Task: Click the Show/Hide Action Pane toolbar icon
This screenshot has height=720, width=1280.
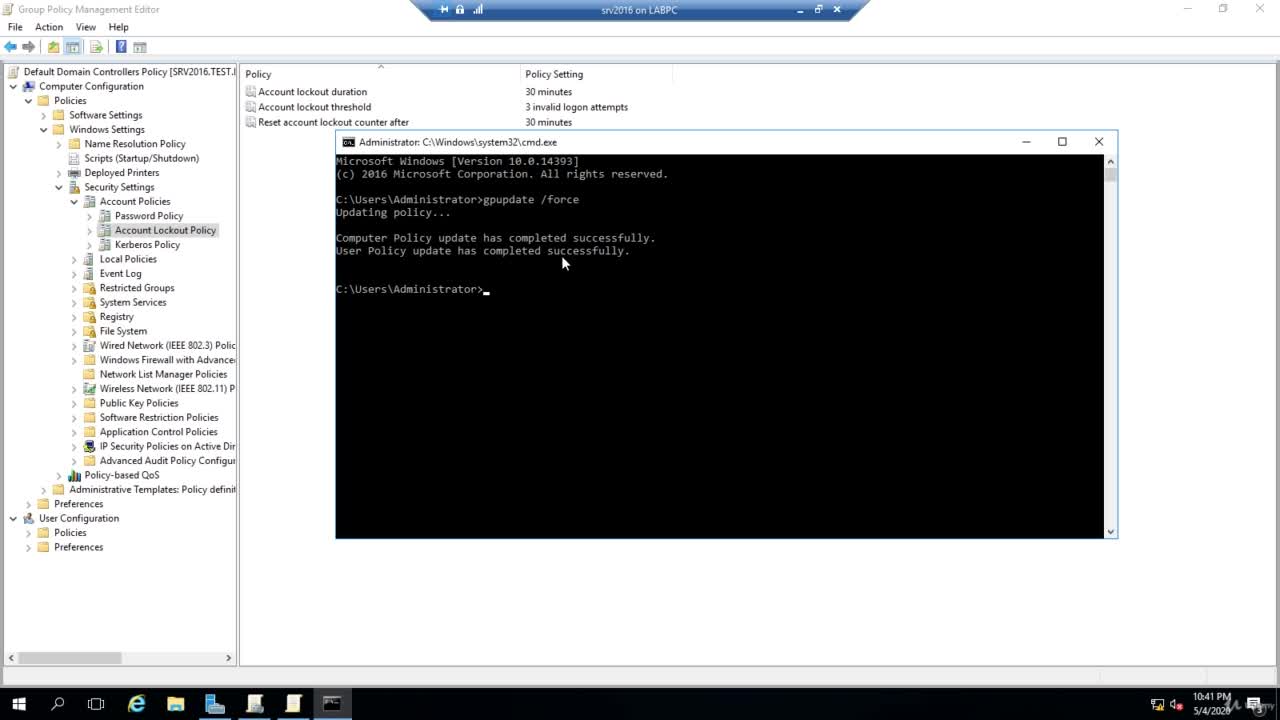Action: 140,47
